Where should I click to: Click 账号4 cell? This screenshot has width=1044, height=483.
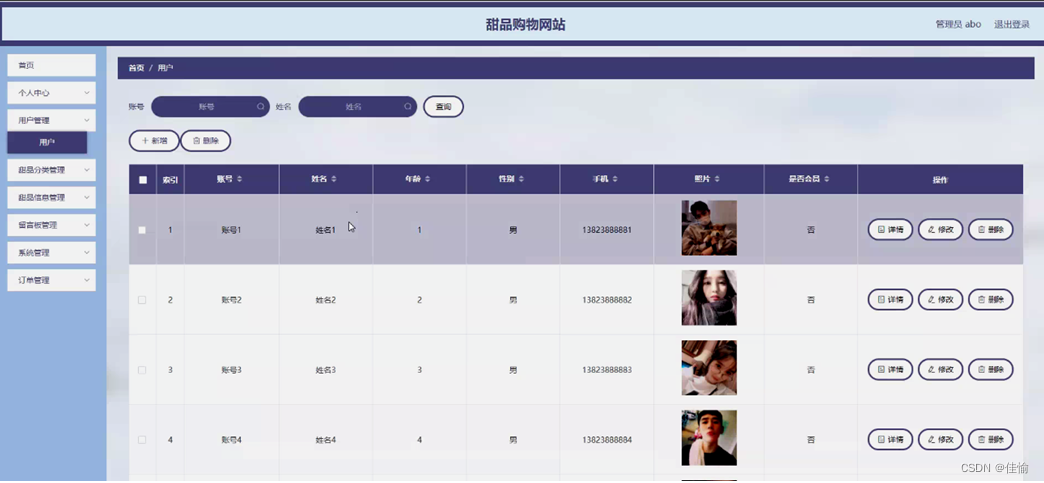[x=232, y=440]
